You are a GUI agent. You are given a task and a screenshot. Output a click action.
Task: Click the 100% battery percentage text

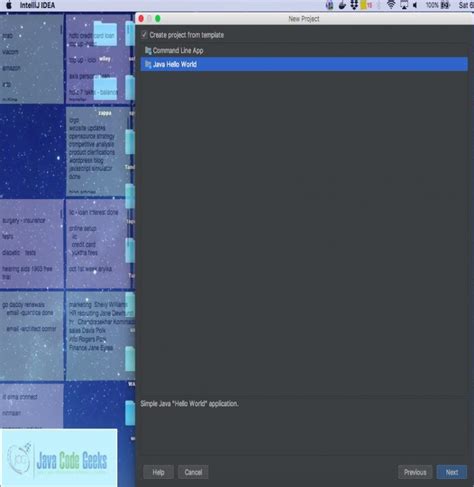coord(432,5)
